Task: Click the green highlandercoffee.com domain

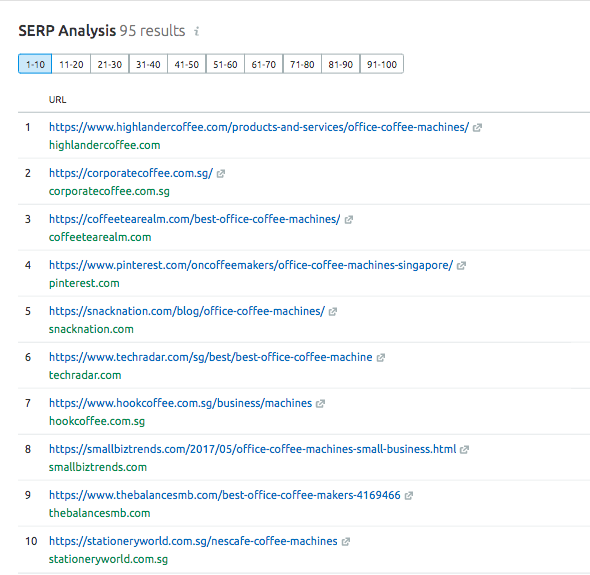Action: coord(105,145)
